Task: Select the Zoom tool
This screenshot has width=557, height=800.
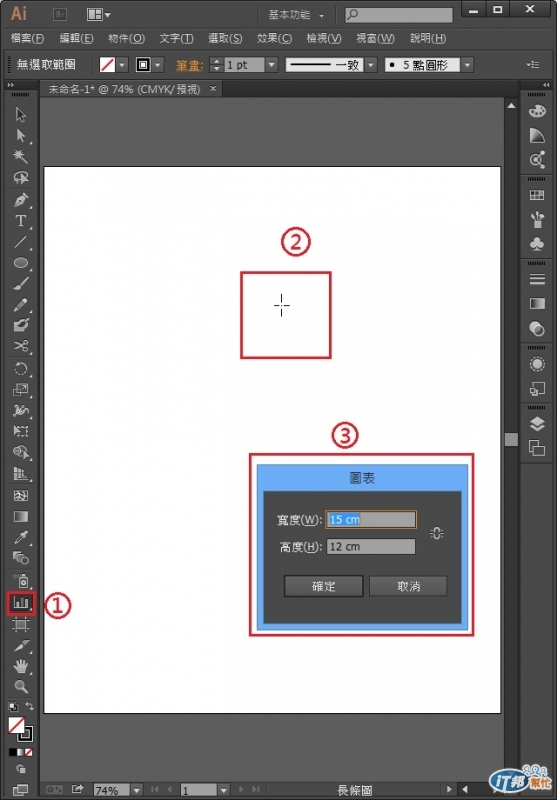Action: [x=21, y=686]
